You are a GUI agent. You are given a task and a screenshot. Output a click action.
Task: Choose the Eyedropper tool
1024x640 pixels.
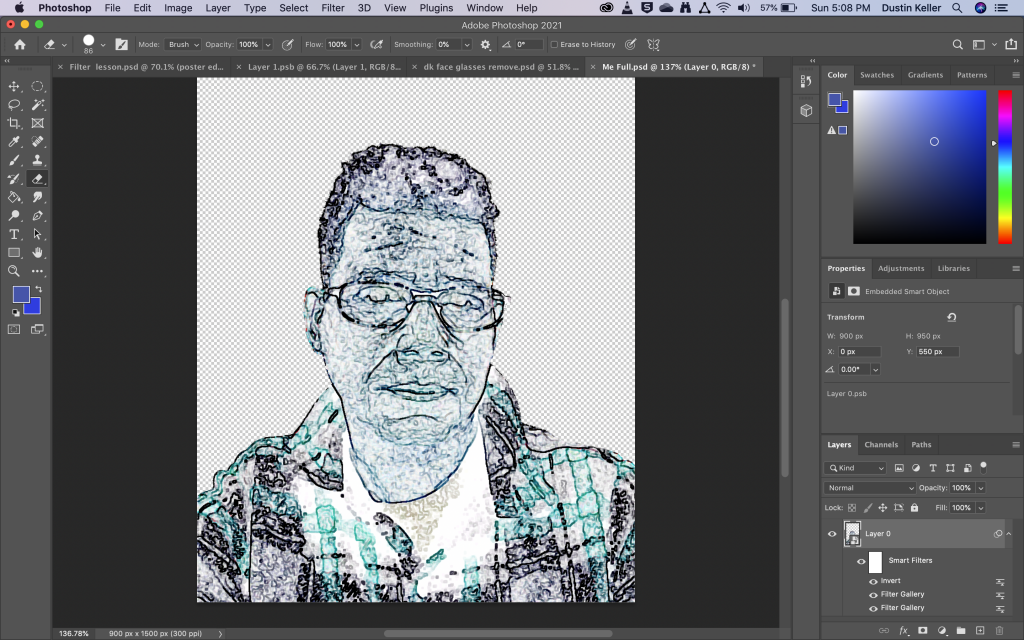tap(14, 142)
